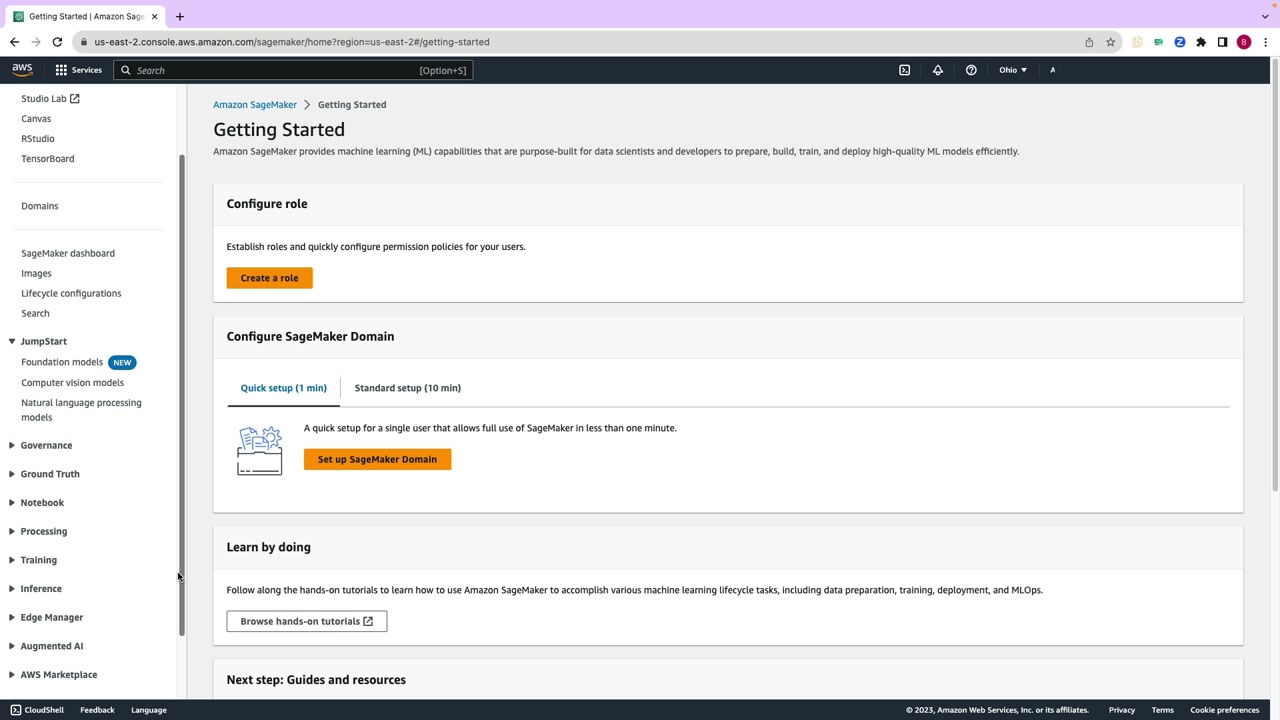Switch to the Standard setup (10 min) tab
This screenshot has width=1280, height=720.
[407, 388]
